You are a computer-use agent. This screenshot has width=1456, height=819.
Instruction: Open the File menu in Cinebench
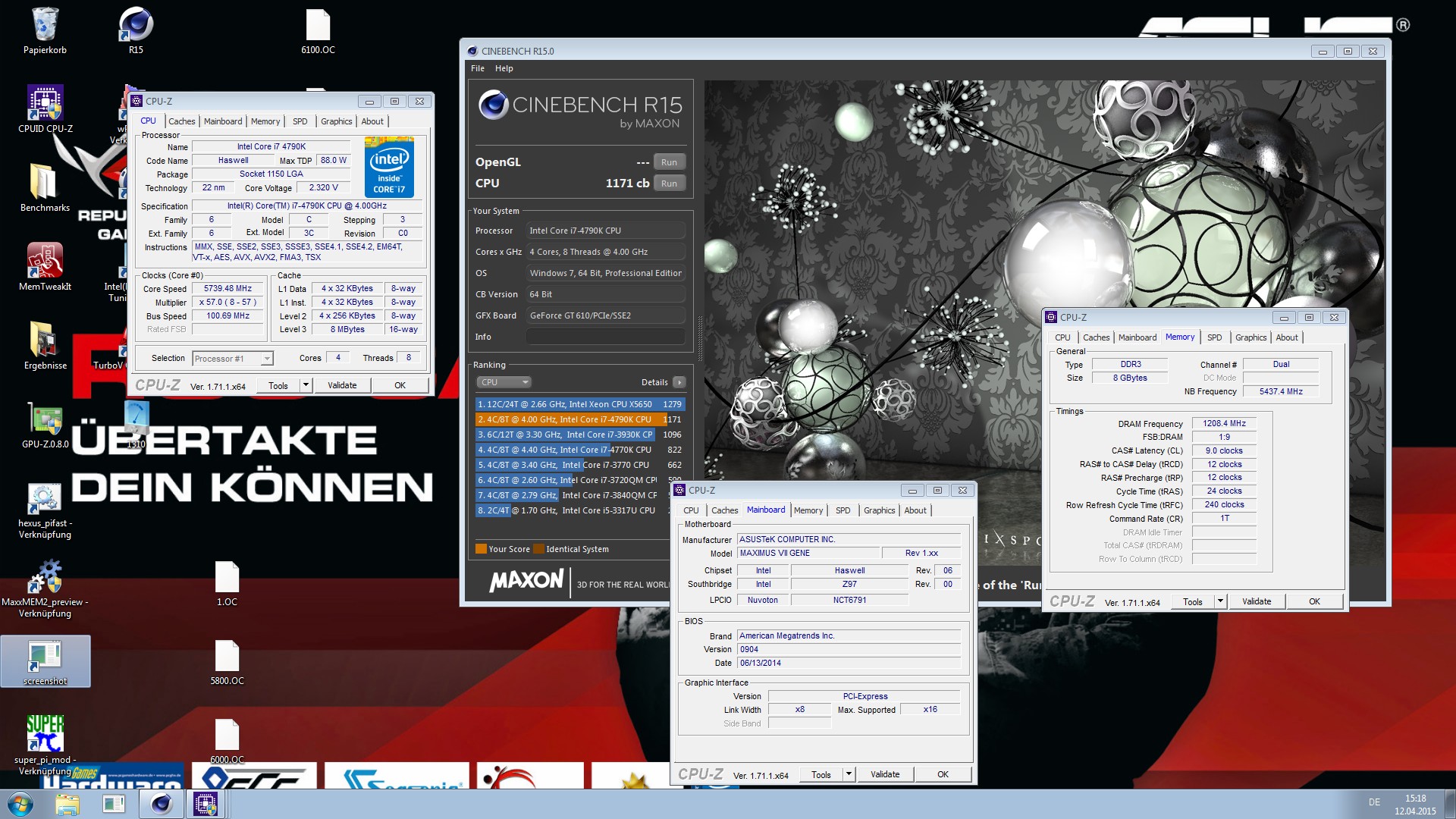pyautogui.click(x=478, y=68)
